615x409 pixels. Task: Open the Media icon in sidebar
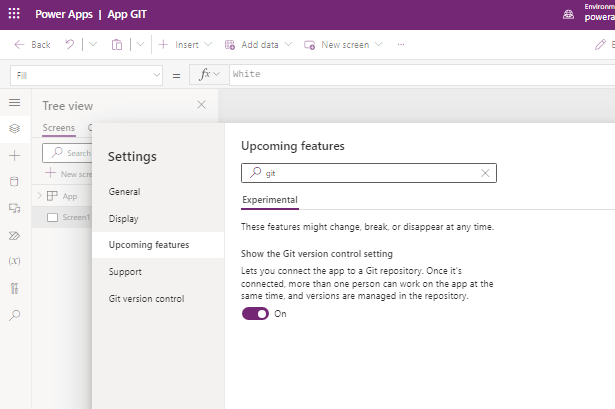click(15, 208)
